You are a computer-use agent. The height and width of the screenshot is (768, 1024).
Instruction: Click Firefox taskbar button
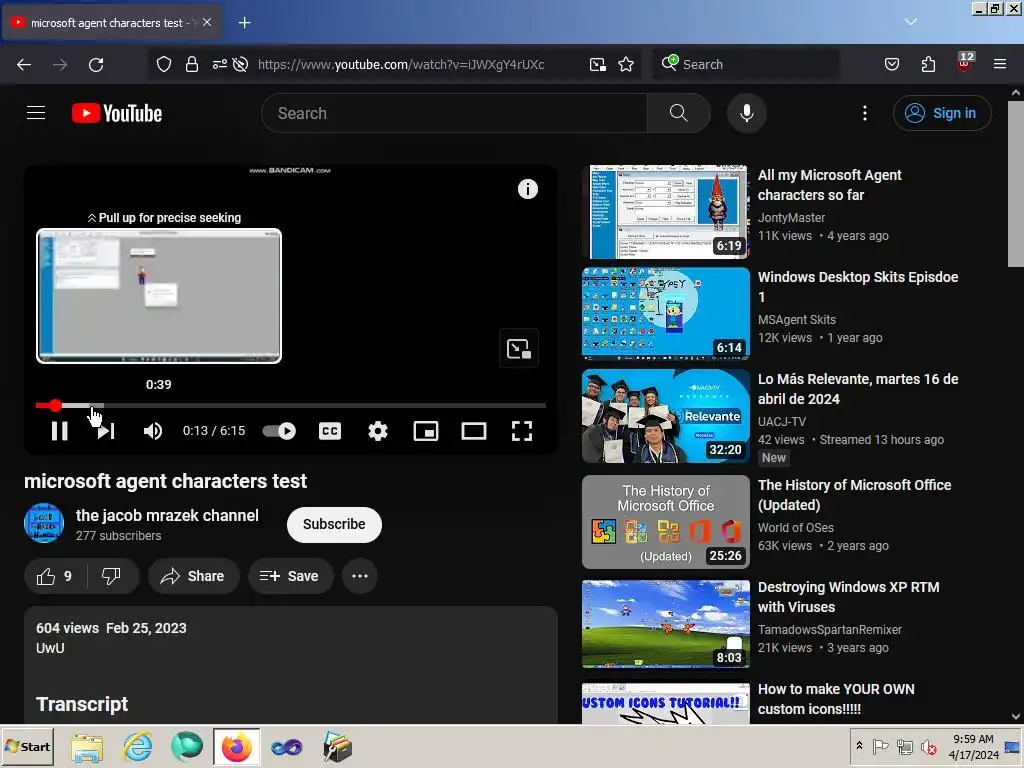pos(236,746)
